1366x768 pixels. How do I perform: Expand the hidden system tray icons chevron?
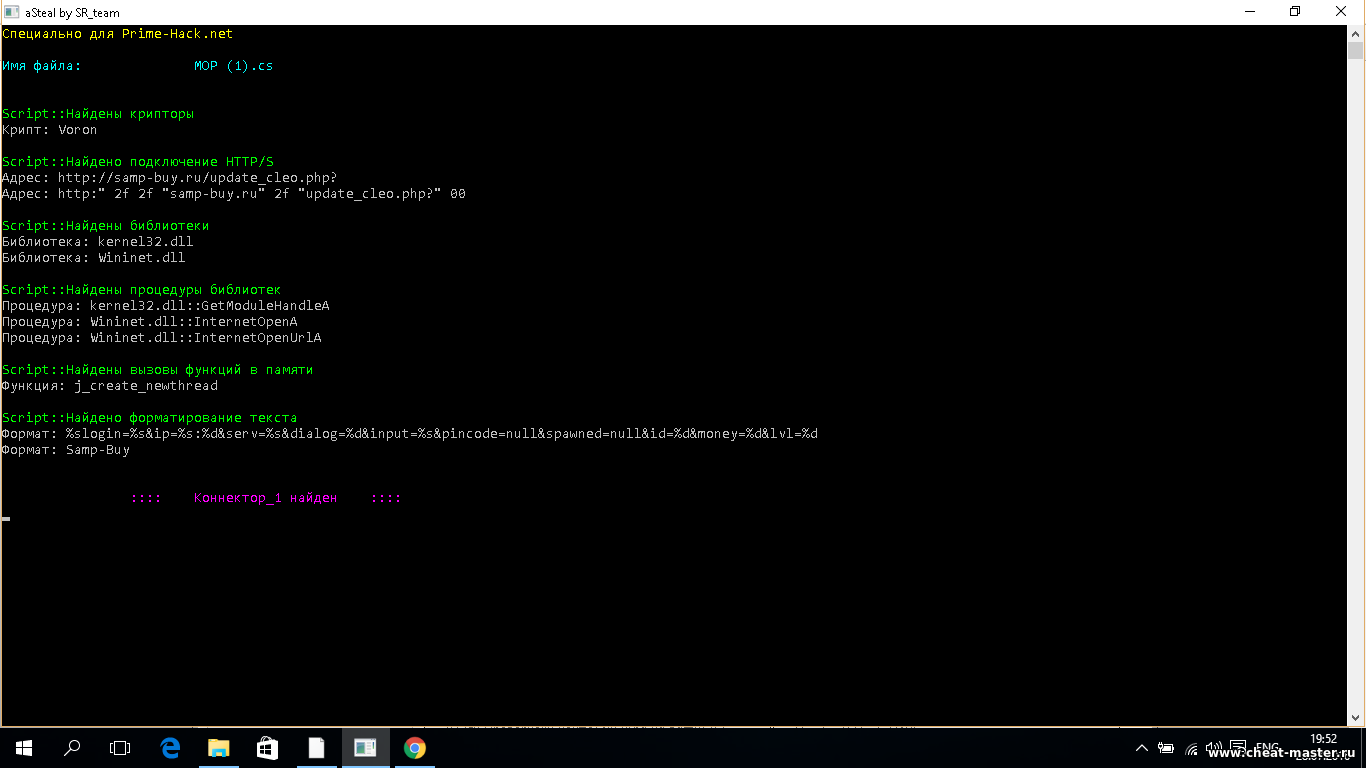click(1142, 748)
